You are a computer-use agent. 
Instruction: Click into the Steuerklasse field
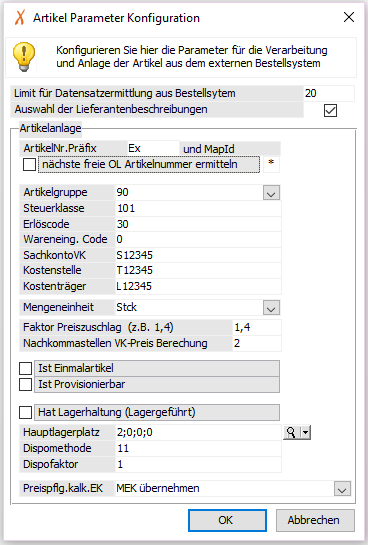(x=198, y=208)
